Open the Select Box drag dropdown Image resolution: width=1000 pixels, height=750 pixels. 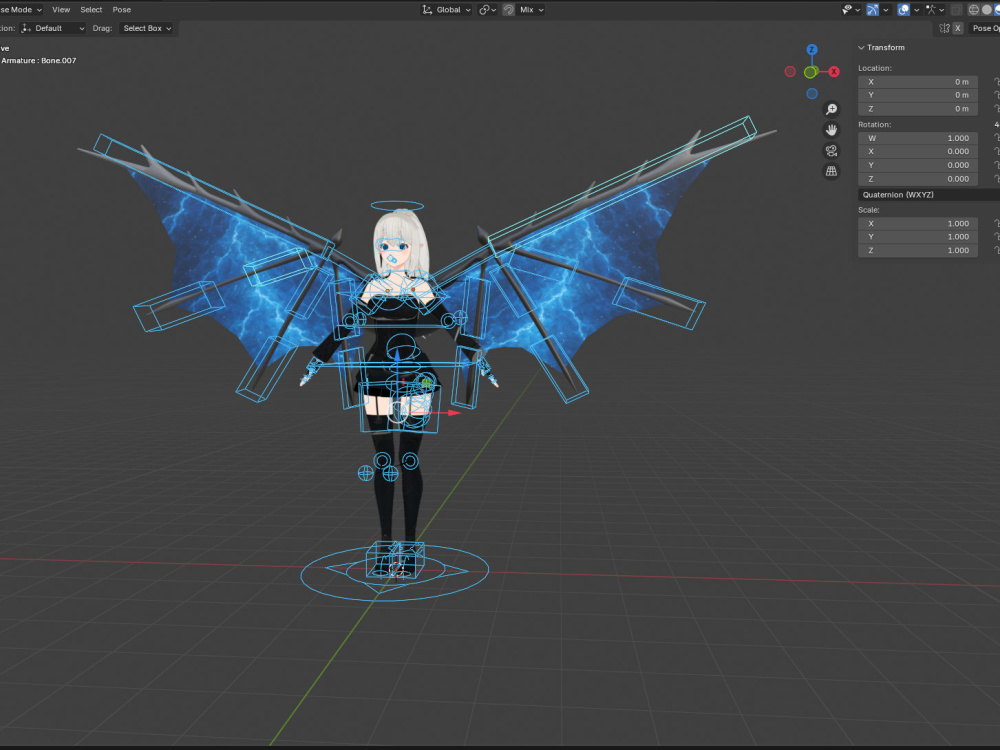coord(147,28)
